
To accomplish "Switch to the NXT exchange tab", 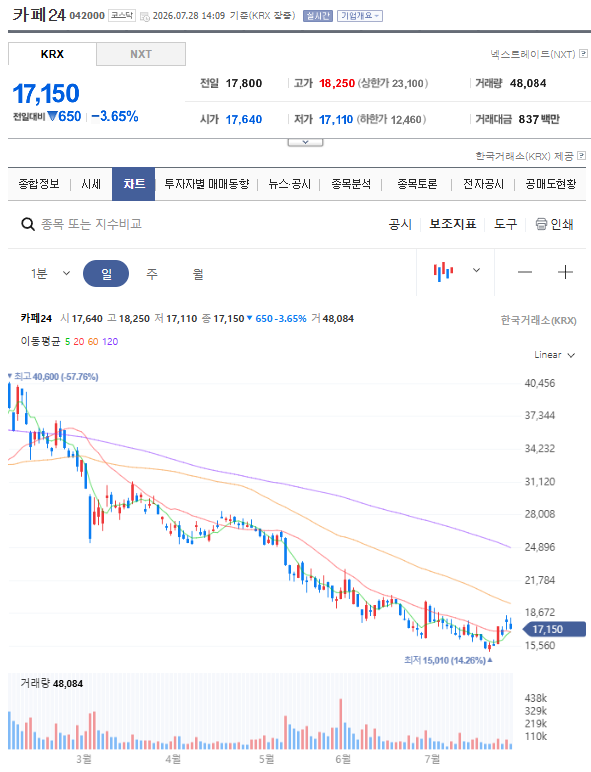I will (141, 54).
